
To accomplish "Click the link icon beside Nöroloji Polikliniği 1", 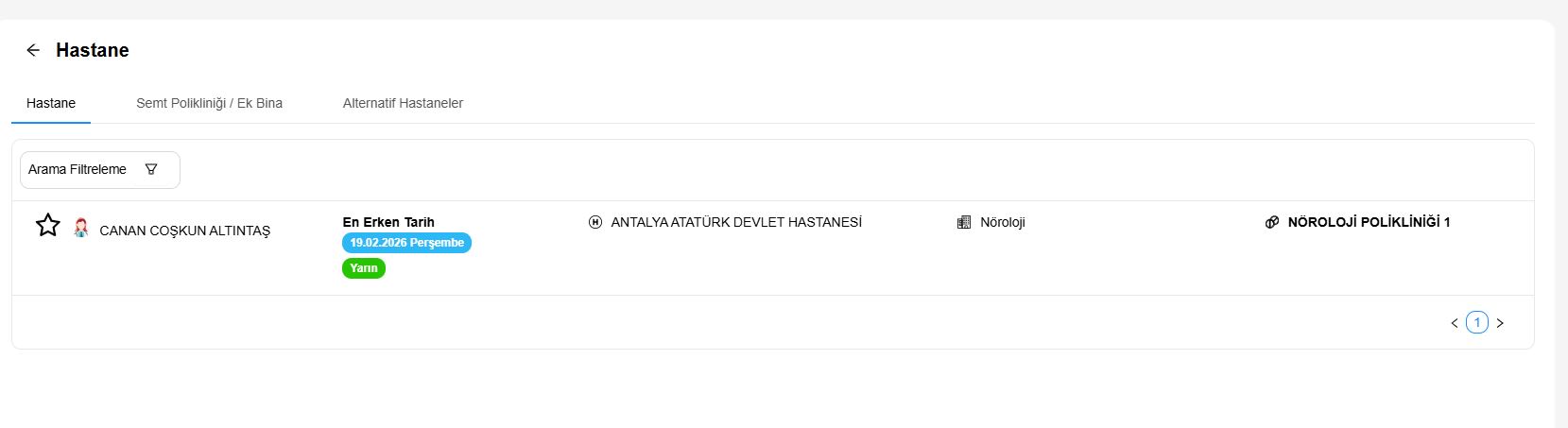I will pos(1272,222).
